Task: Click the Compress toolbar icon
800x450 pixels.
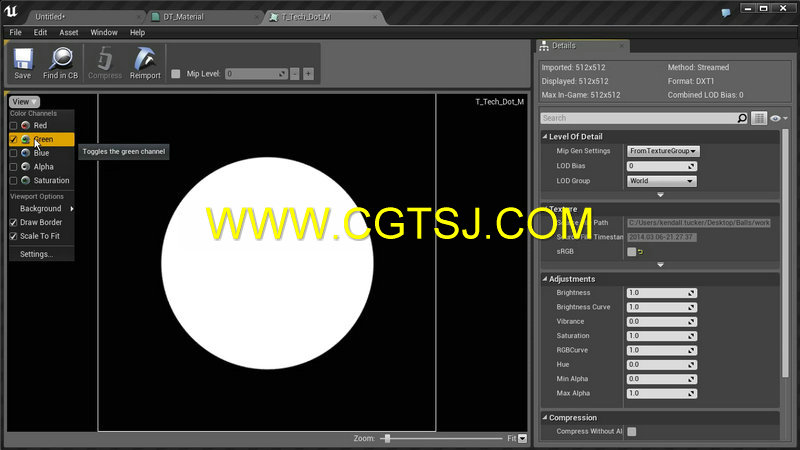Action: pos(105,59)
